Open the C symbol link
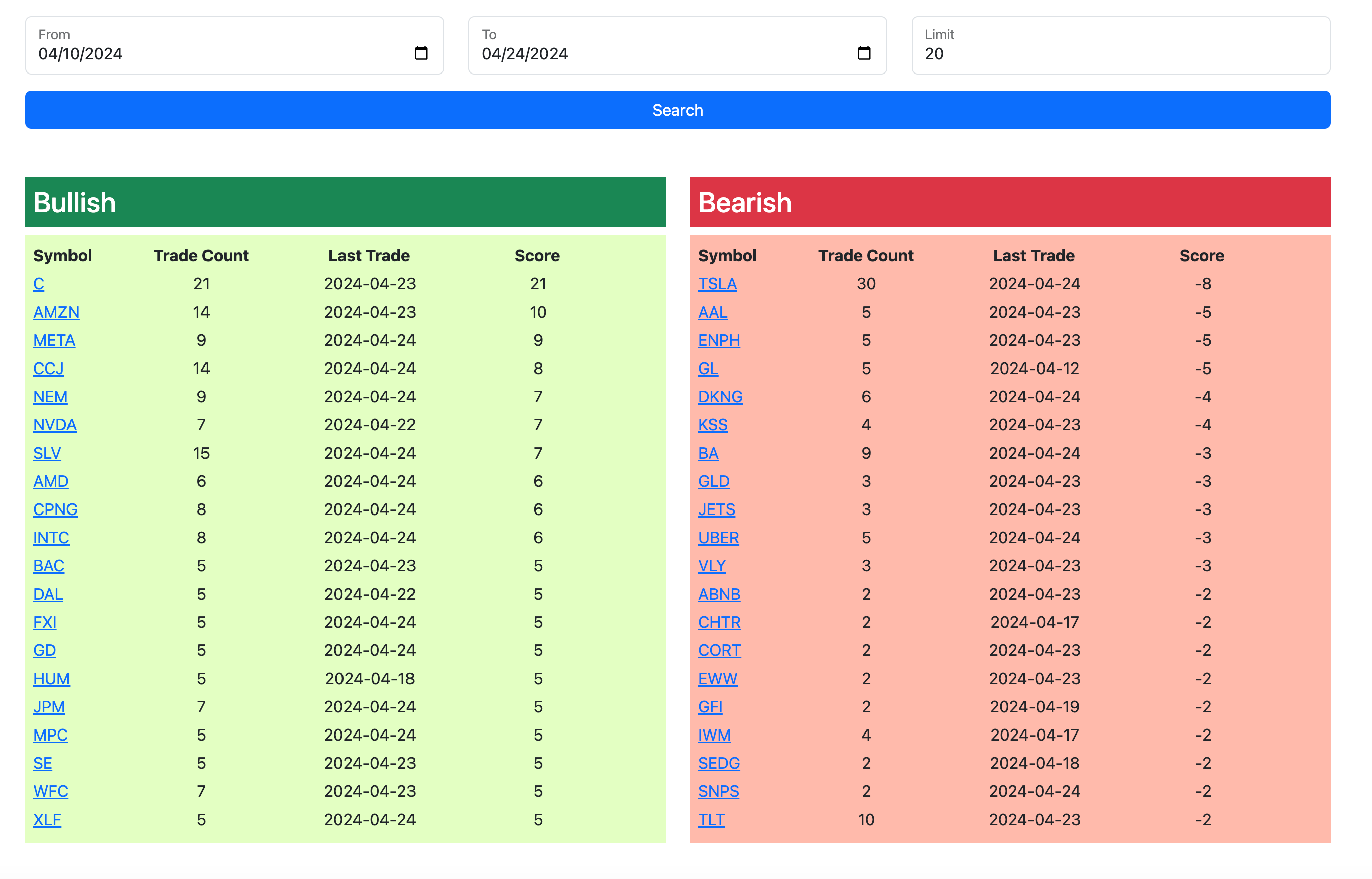Image resolution: width=1372 pixels, height=879 pixels. click(39, 283)
